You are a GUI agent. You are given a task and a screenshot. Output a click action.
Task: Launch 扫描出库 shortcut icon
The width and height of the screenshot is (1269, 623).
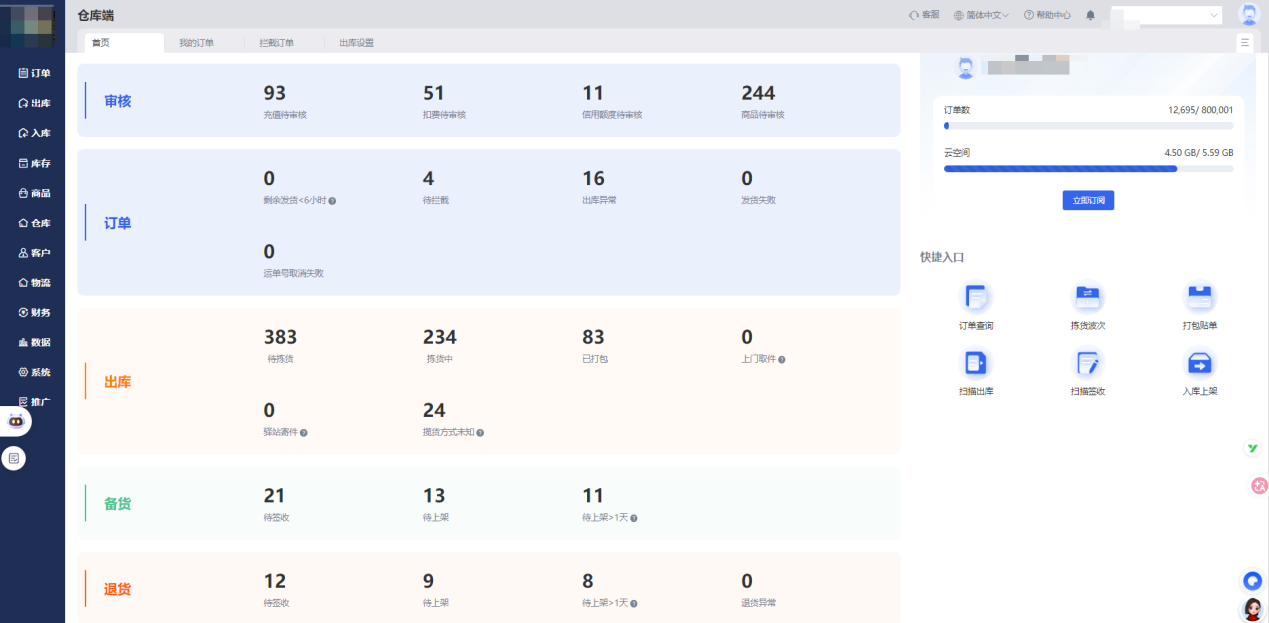coord(976,363)
